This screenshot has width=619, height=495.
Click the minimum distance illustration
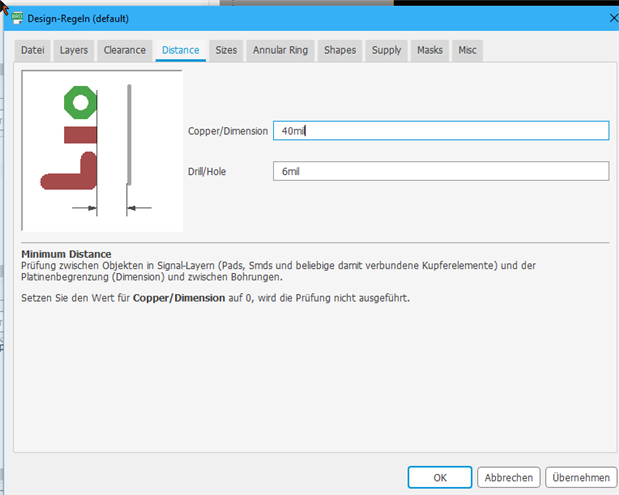point(102,151)
